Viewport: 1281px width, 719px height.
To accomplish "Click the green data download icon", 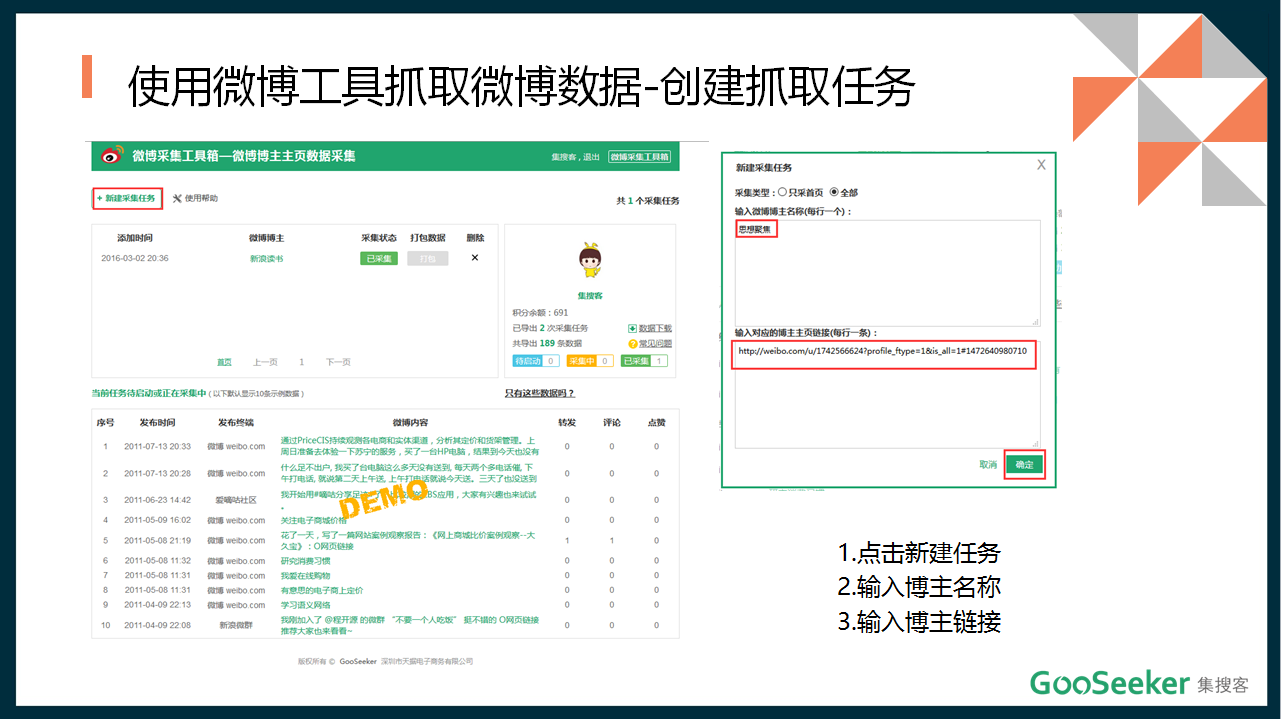I will click(x=632, y=328).
